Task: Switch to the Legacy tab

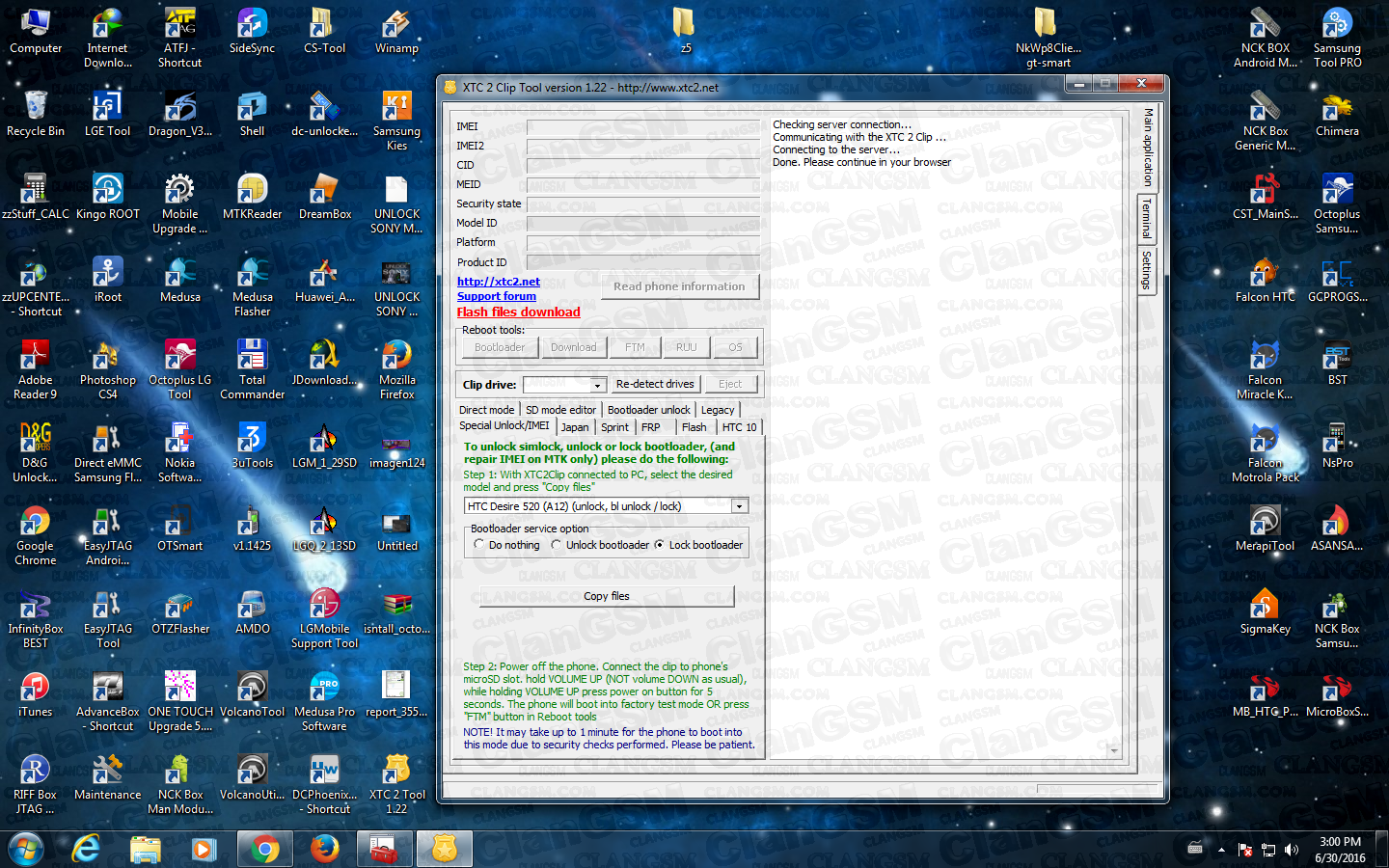Action: point(717,410)
